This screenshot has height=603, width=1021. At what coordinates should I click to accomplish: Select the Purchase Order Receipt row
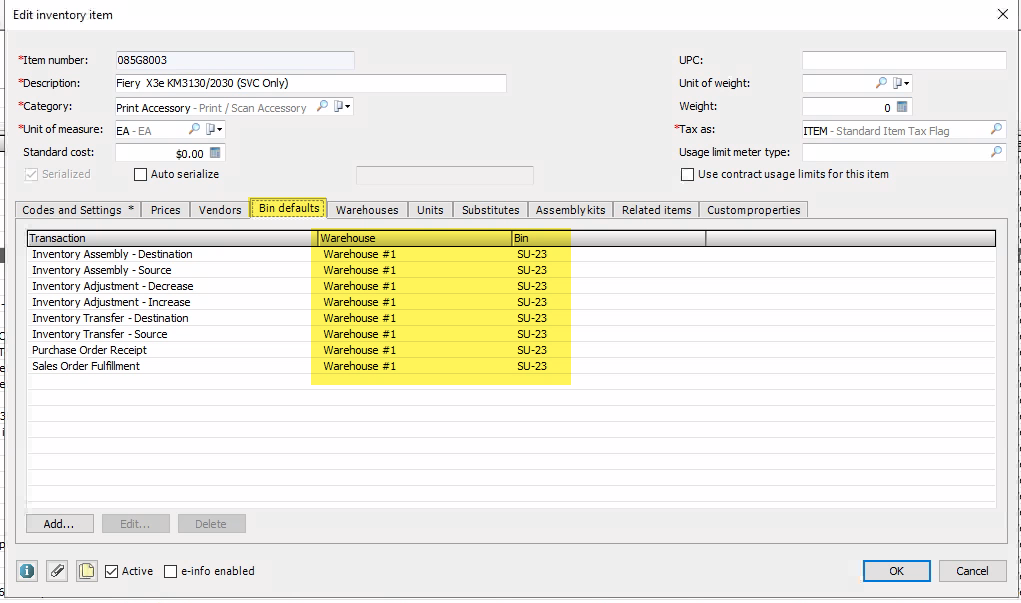click(511, 350)
